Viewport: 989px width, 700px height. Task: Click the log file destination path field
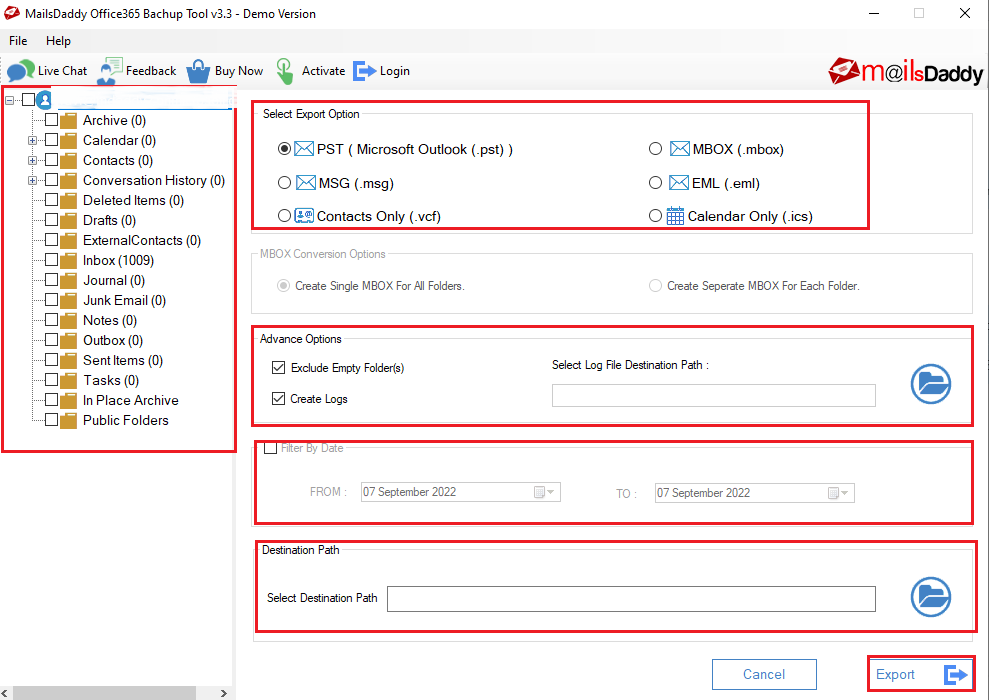pos(713,395)
